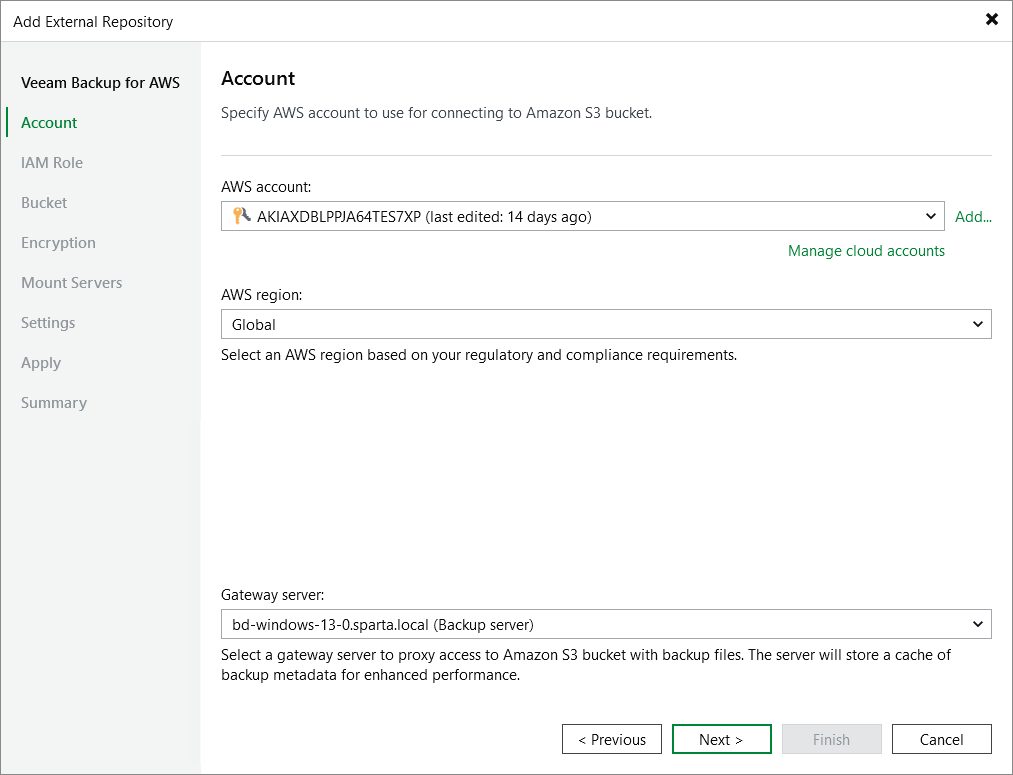Close the Add External Repository dialog

[992, 19]
